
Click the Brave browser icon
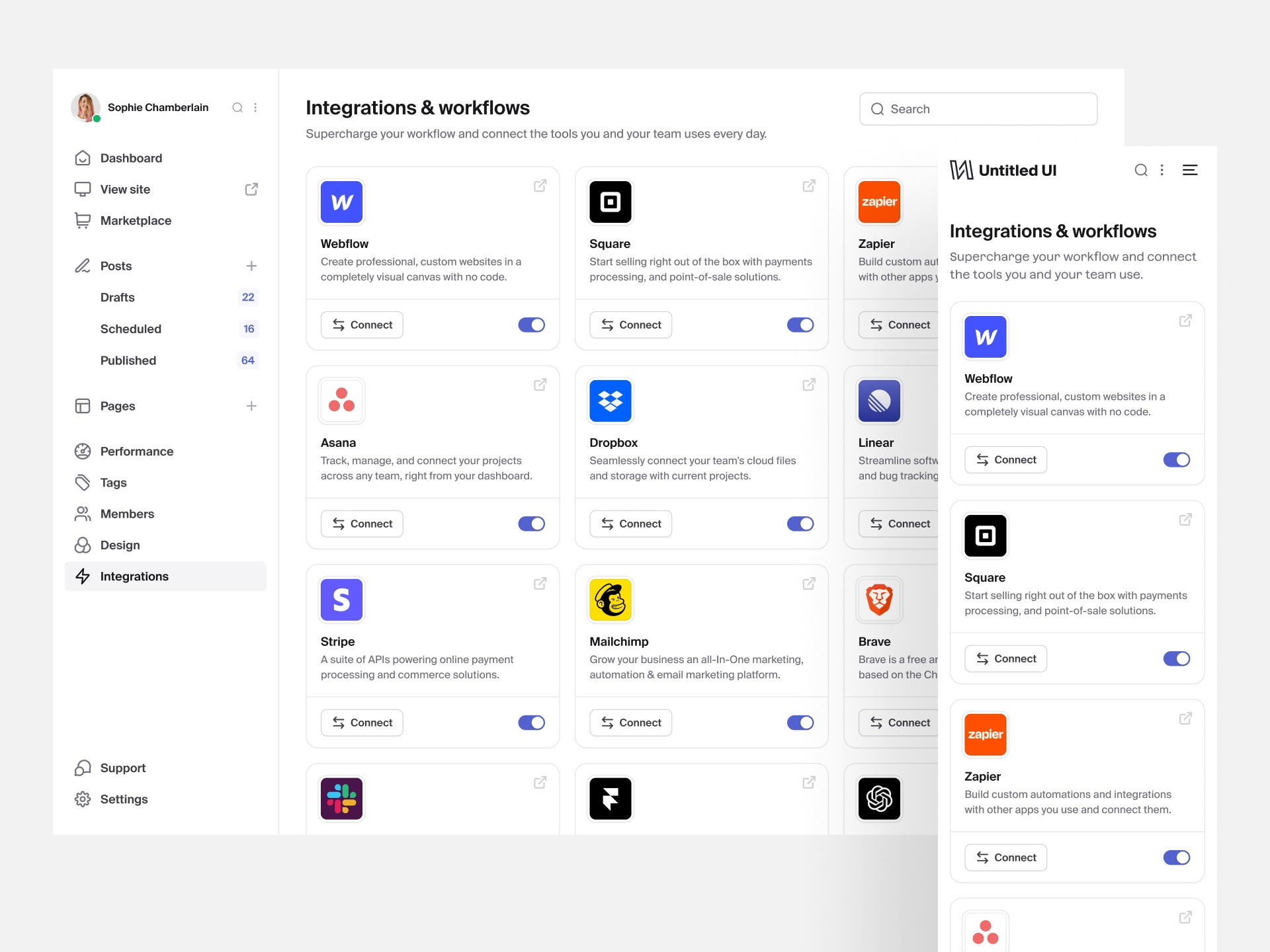point(879,599)
